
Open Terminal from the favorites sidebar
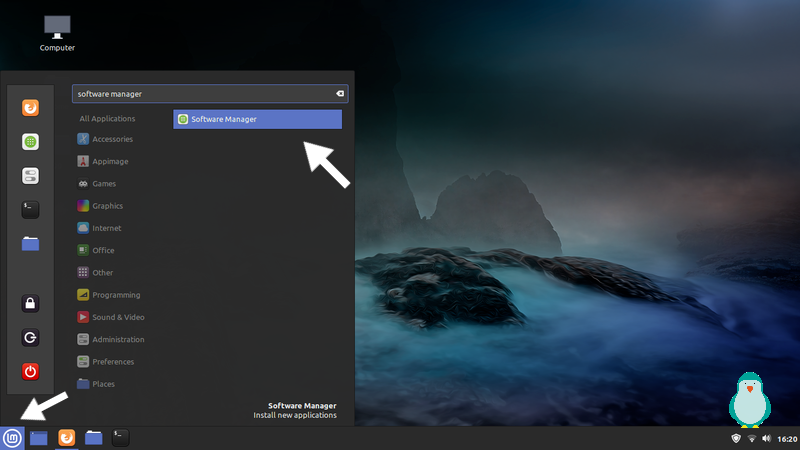[30, 210]
